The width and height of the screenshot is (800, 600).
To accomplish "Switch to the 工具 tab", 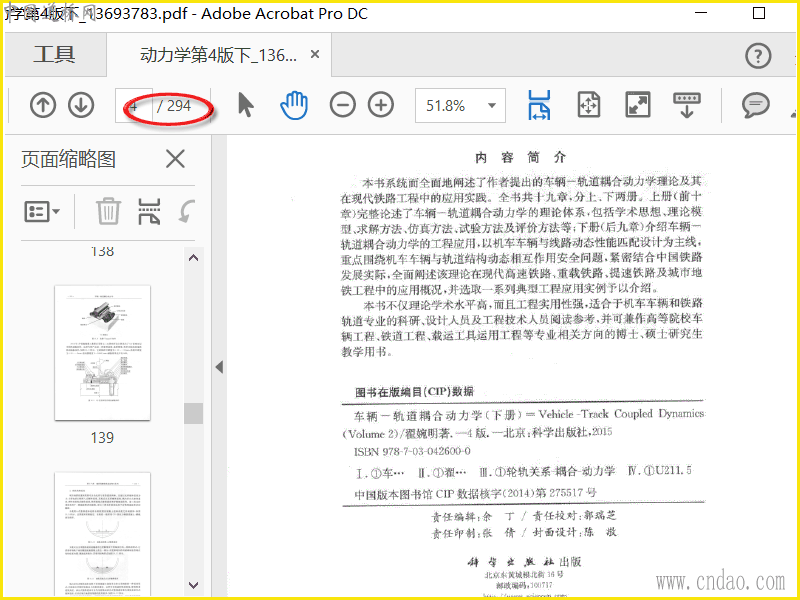I will [x=55, y=55].
